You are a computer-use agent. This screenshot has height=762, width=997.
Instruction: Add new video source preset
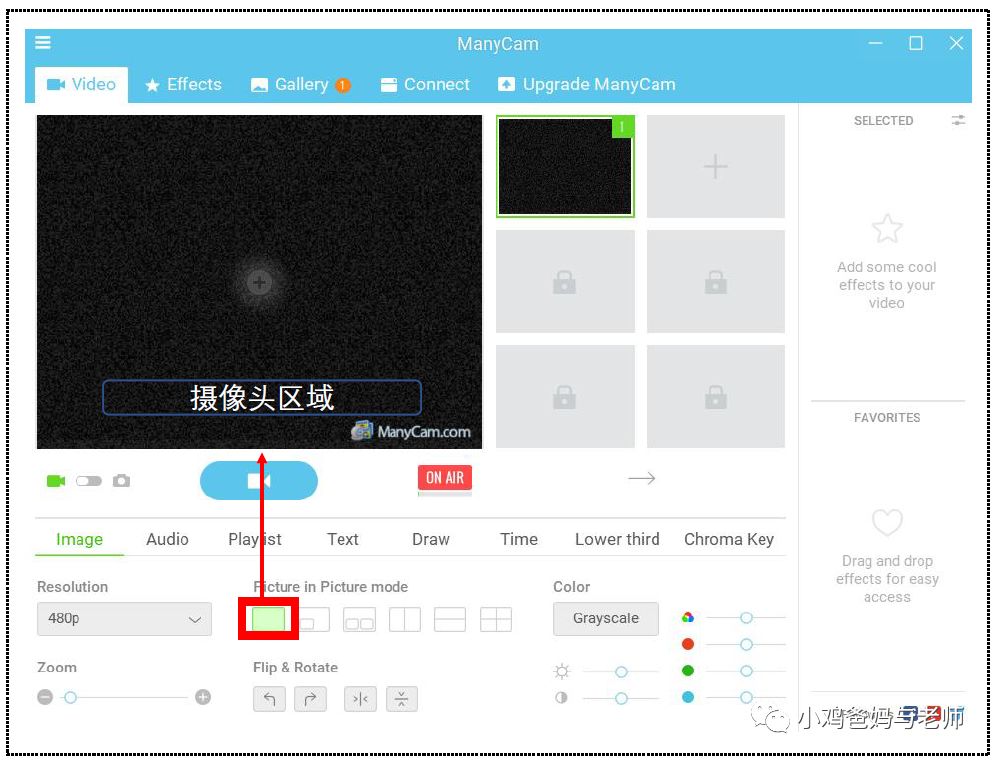(x=715, y=166)
